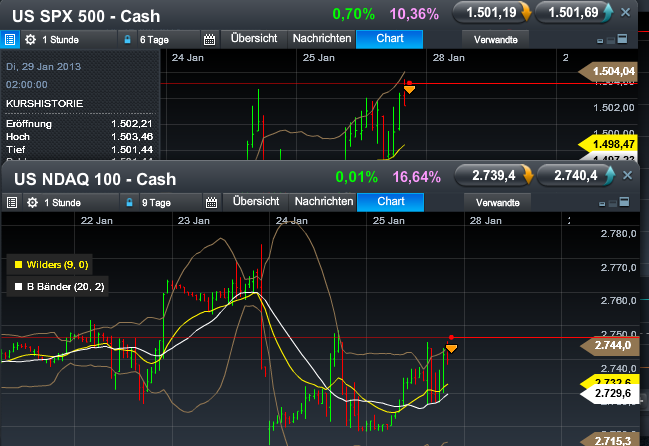Switch to Übersicht tab in SPX 500 window

click(x=254, y=38)
